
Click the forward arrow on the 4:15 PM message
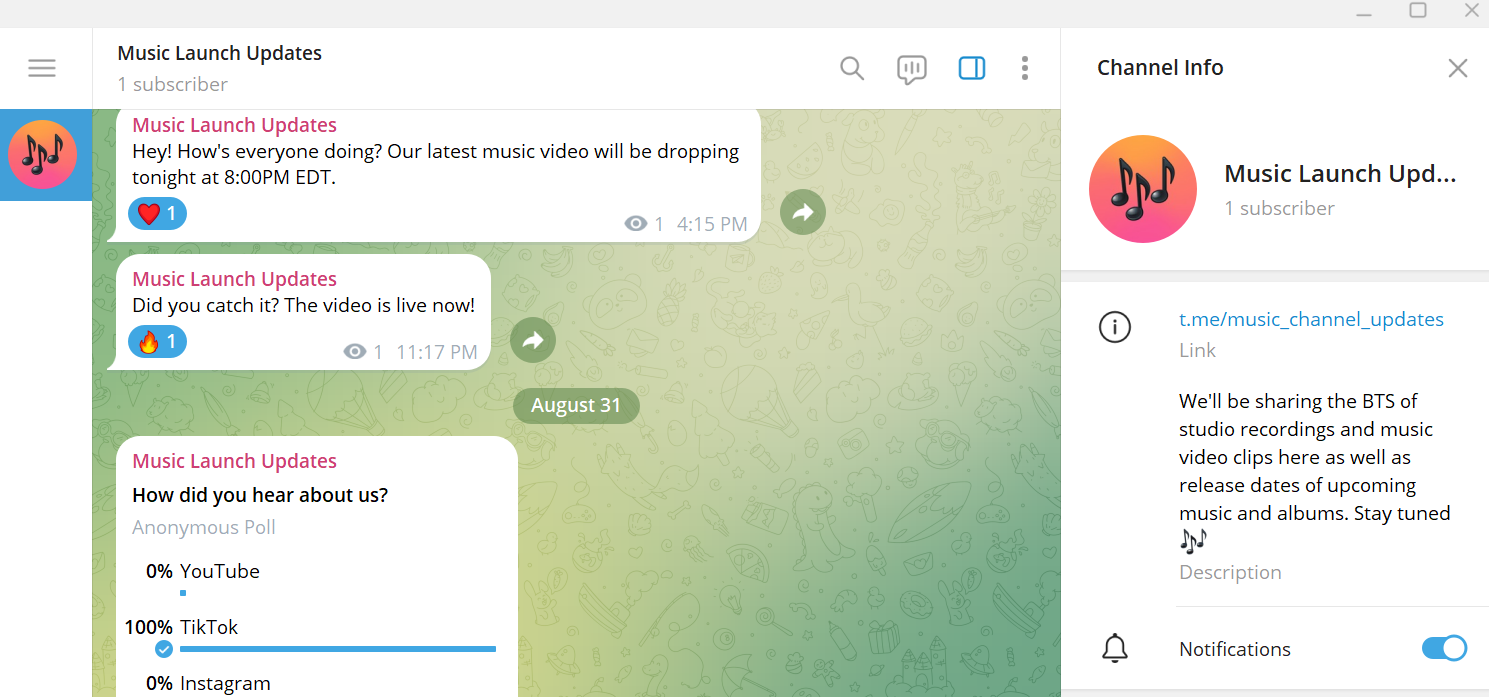click(x=802, y=212)
